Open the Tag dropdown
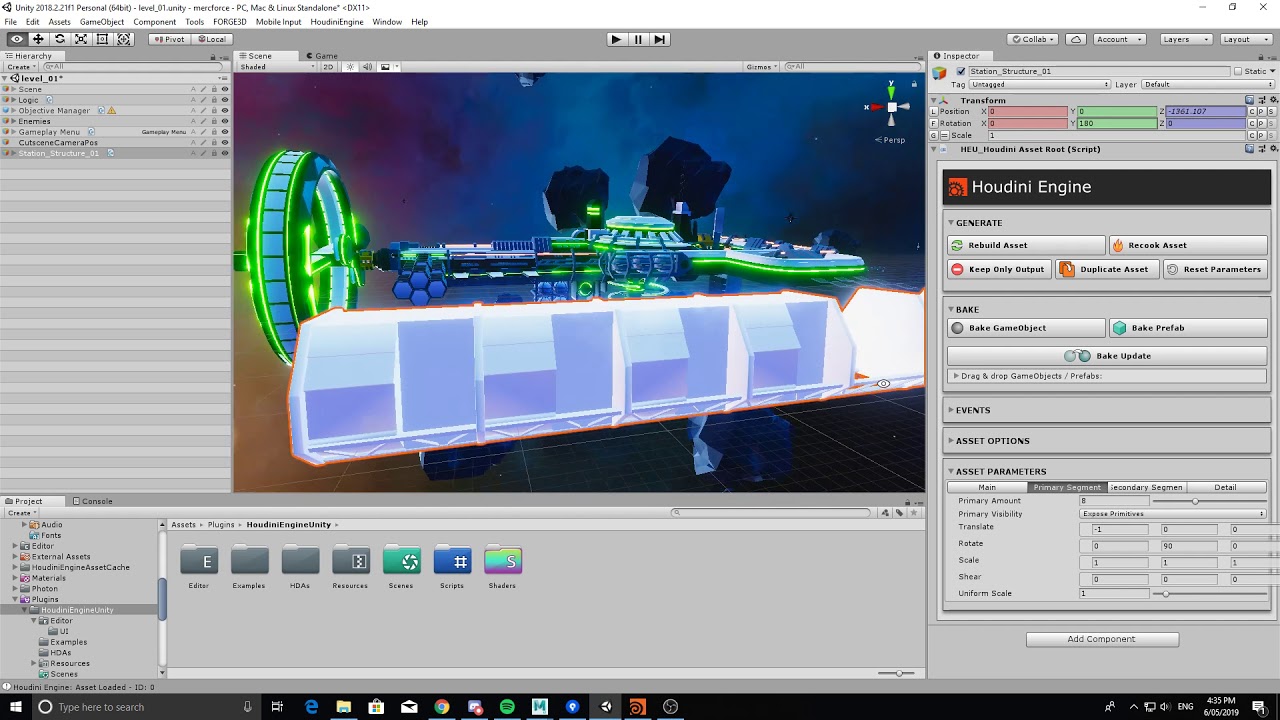 point(1039,85)
